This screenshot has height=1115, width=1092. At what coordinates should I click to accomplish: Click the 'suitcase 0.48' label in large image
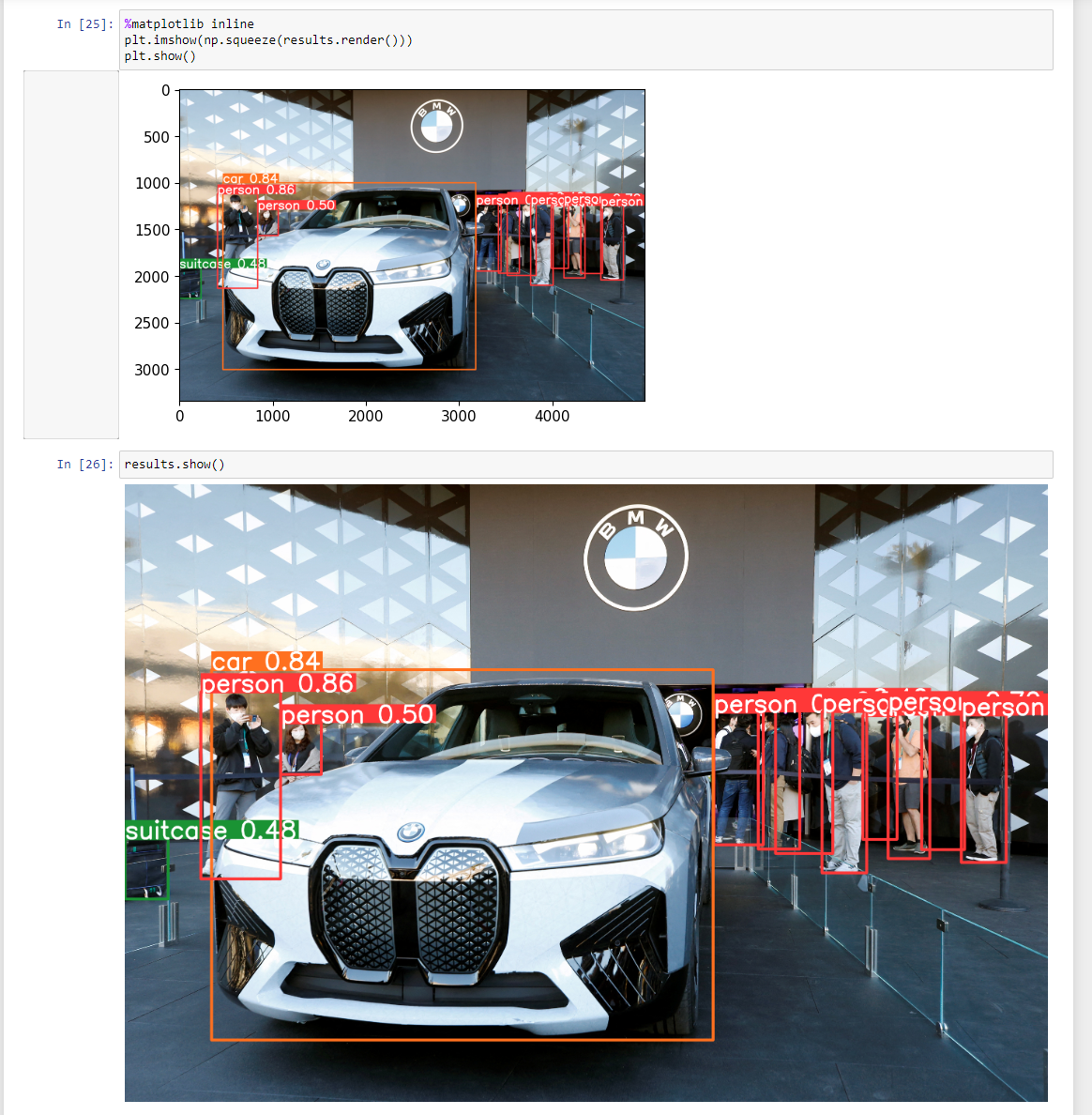coord(212,831)
